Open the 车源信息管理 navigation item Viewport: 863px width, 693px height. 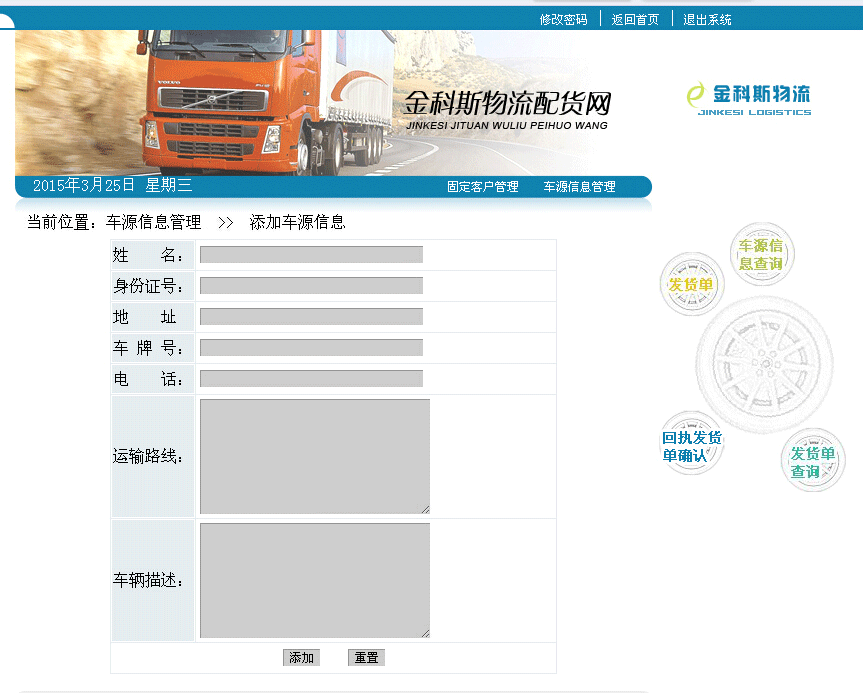[580, 186]
